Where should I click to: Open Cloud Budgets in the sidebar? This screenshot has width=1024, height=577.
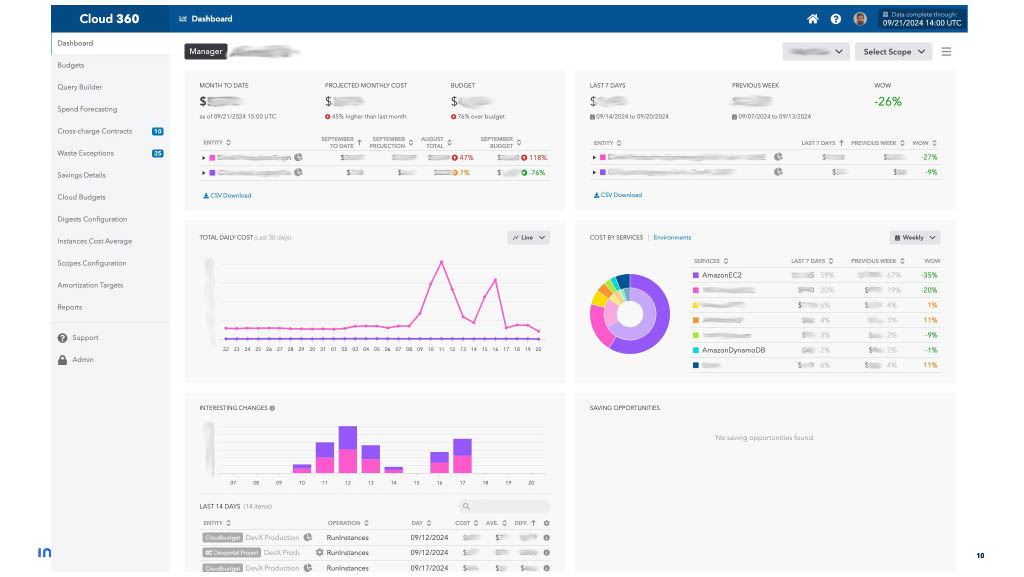coord(81,197)
